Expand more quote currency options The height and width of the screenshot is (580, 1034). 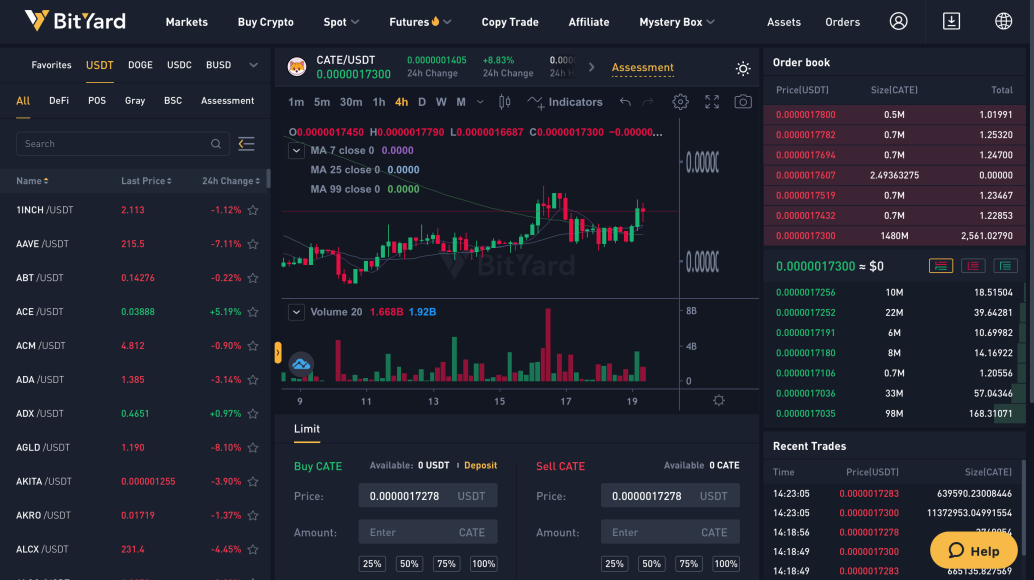[253, 65]
